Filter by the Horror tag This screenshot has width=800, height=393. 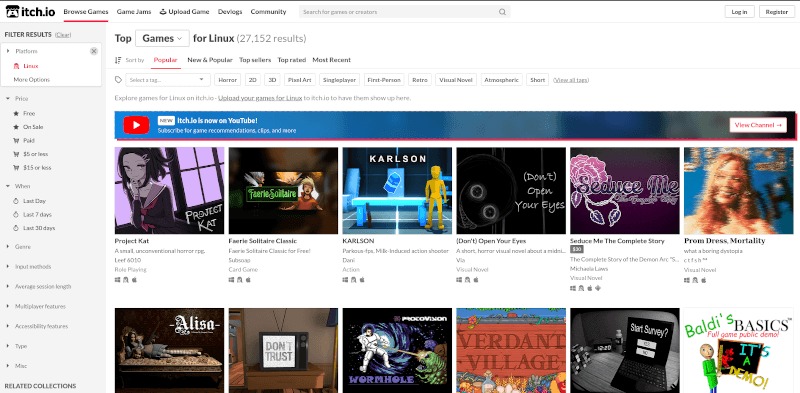[228, 80]
